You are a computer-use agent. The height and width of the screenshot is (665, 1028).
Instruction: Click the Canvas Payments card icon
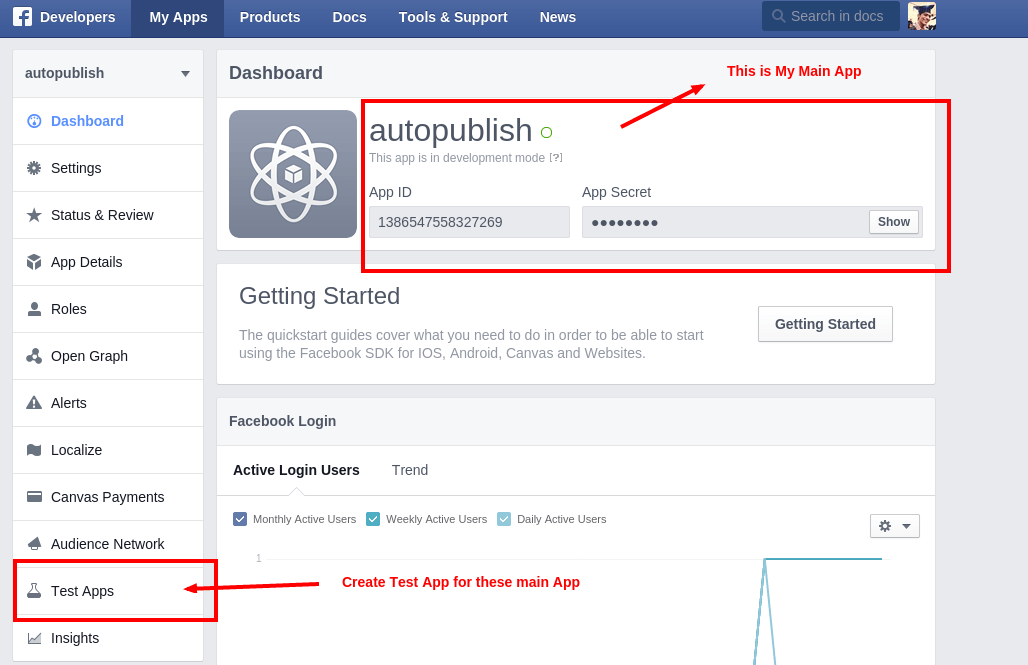[34, 496]
